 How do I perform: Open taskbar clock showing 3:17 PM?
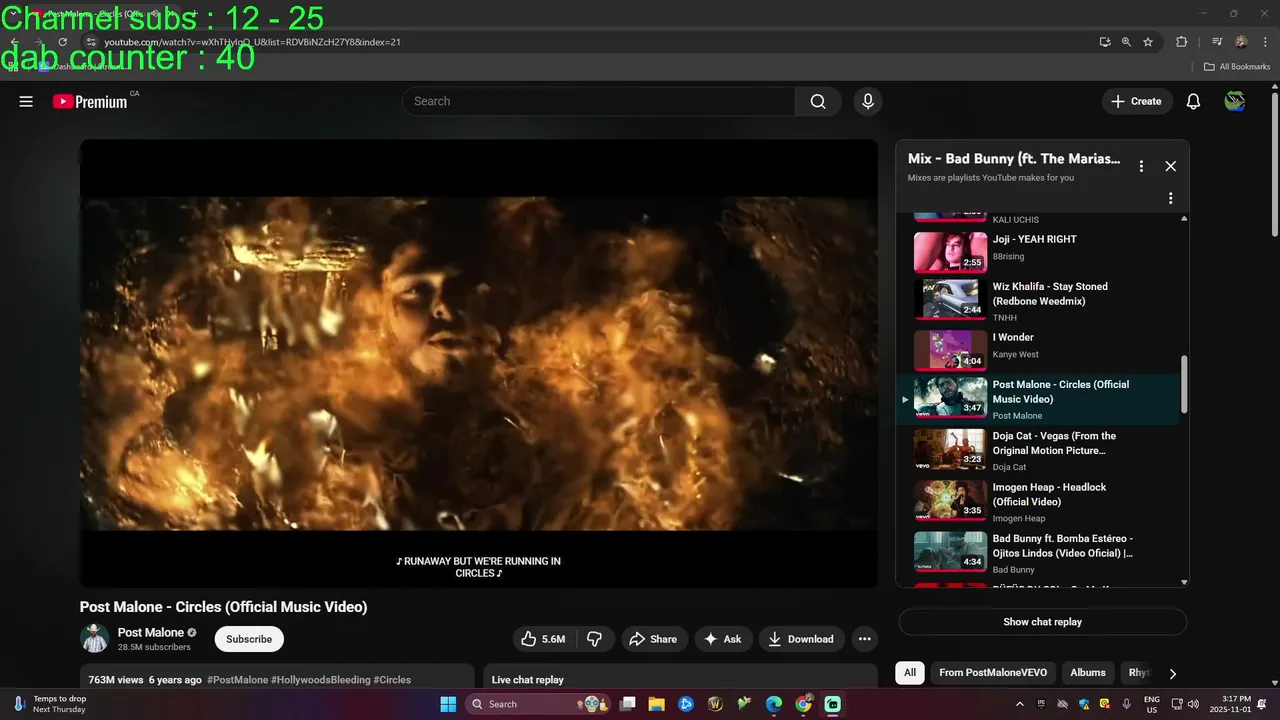(x=1230, y=704)
